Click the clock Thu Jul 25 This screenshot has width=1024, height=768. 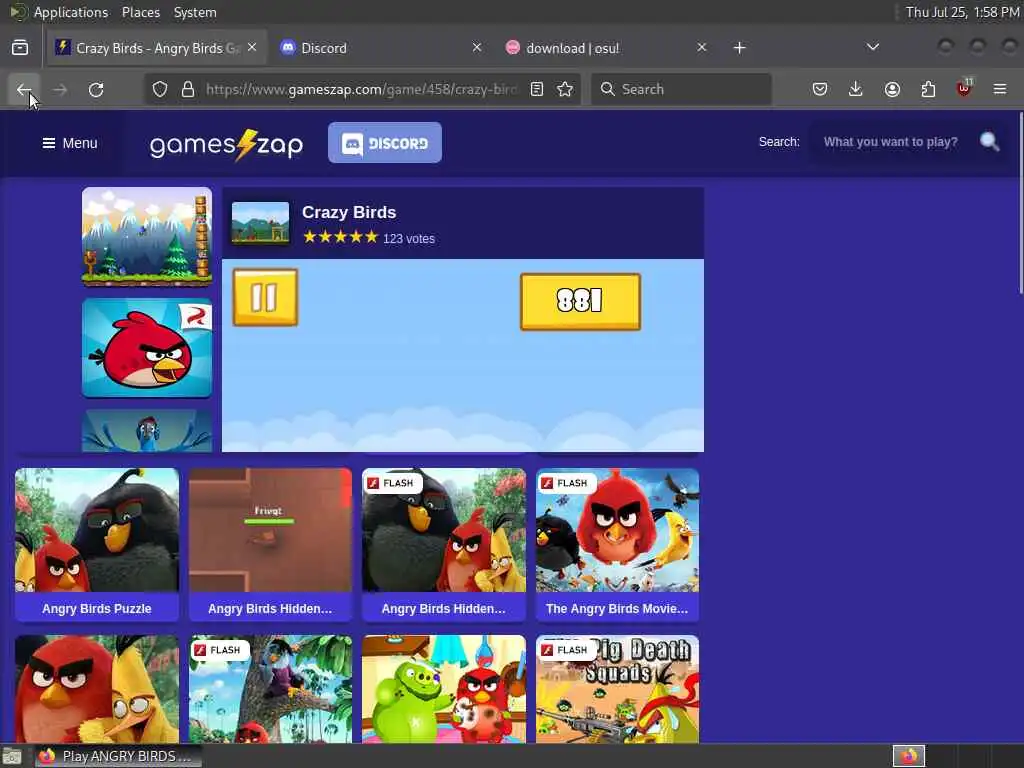click(962, 12)
